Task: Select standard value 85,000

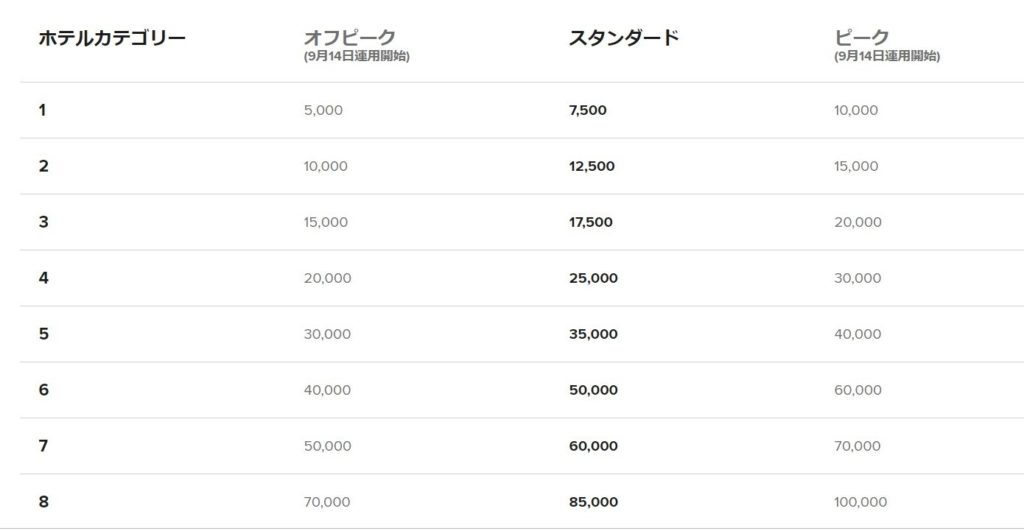Action: pos(593,502)
